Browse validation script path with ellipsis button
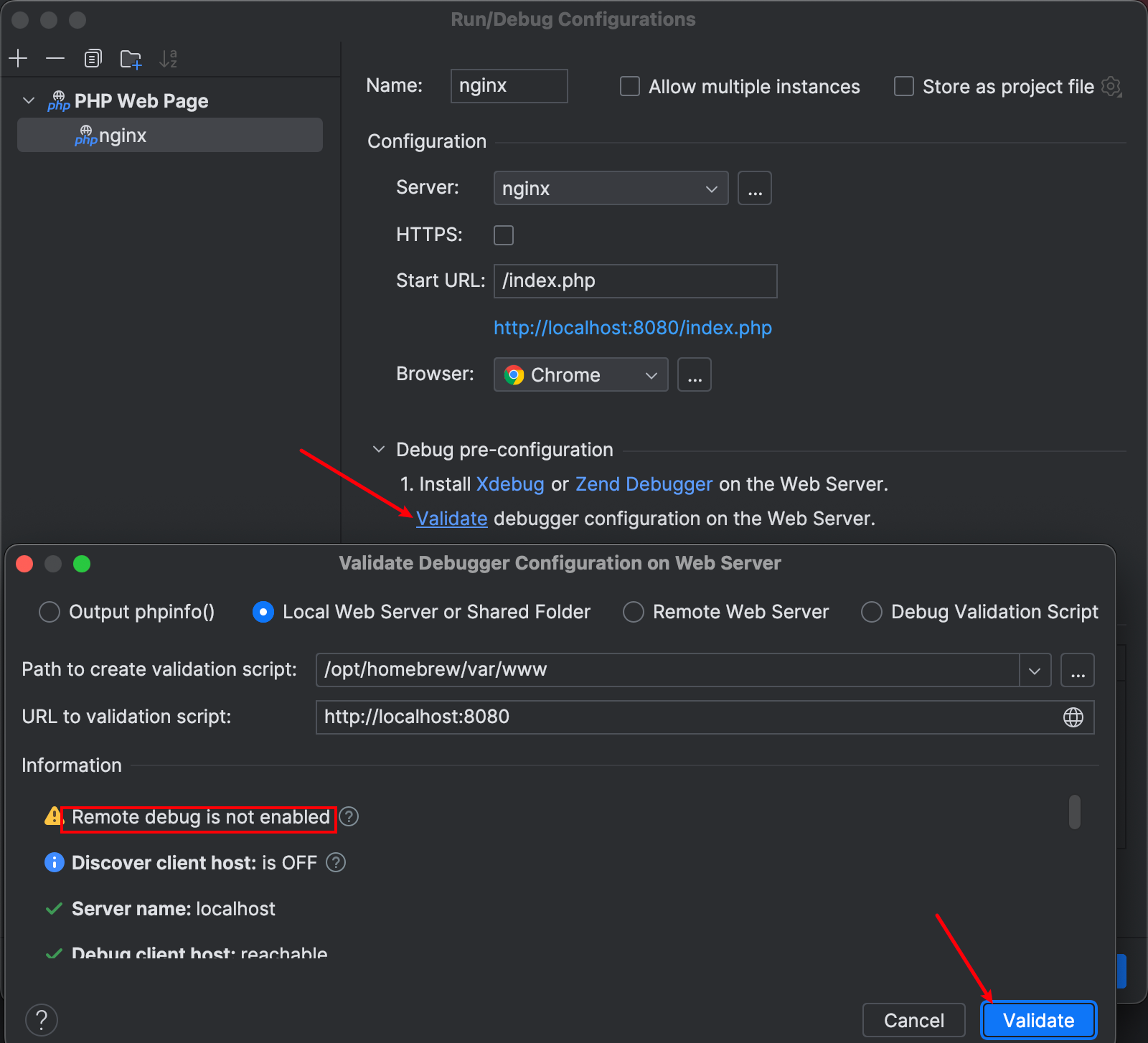The width and height of the screenshot is (1148, 1043). tap(1078, 670)
